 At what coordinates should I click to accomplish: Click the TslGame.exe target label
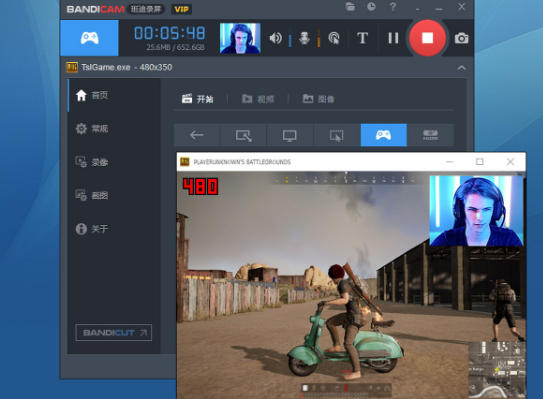point(127,67)
